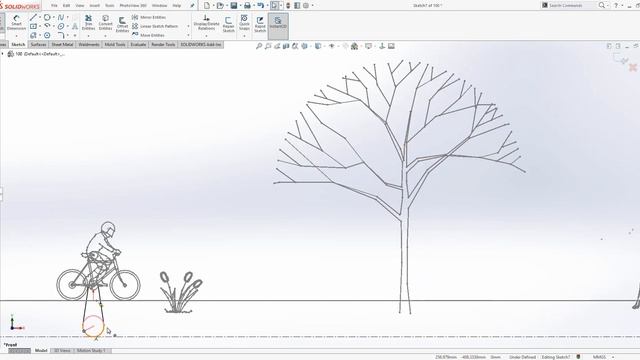The height and width of the screenshot is (360, 640).
Task: Click Move Entities
Action: (x=148, y=35)
